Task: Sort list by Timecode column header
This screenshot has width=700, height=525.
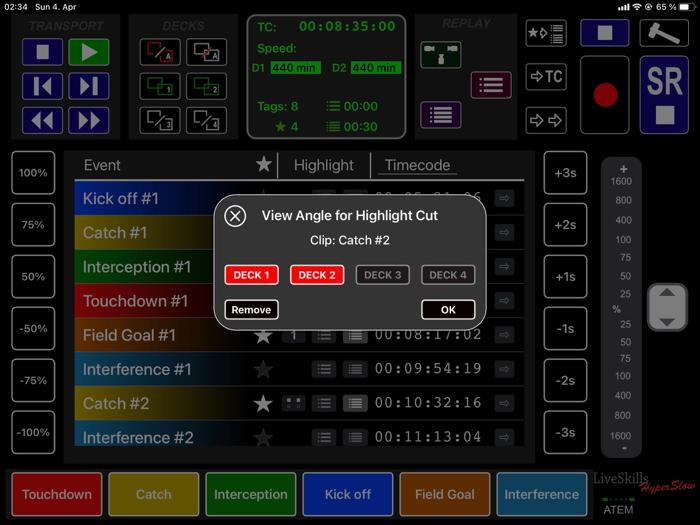Action: point(417,165)
